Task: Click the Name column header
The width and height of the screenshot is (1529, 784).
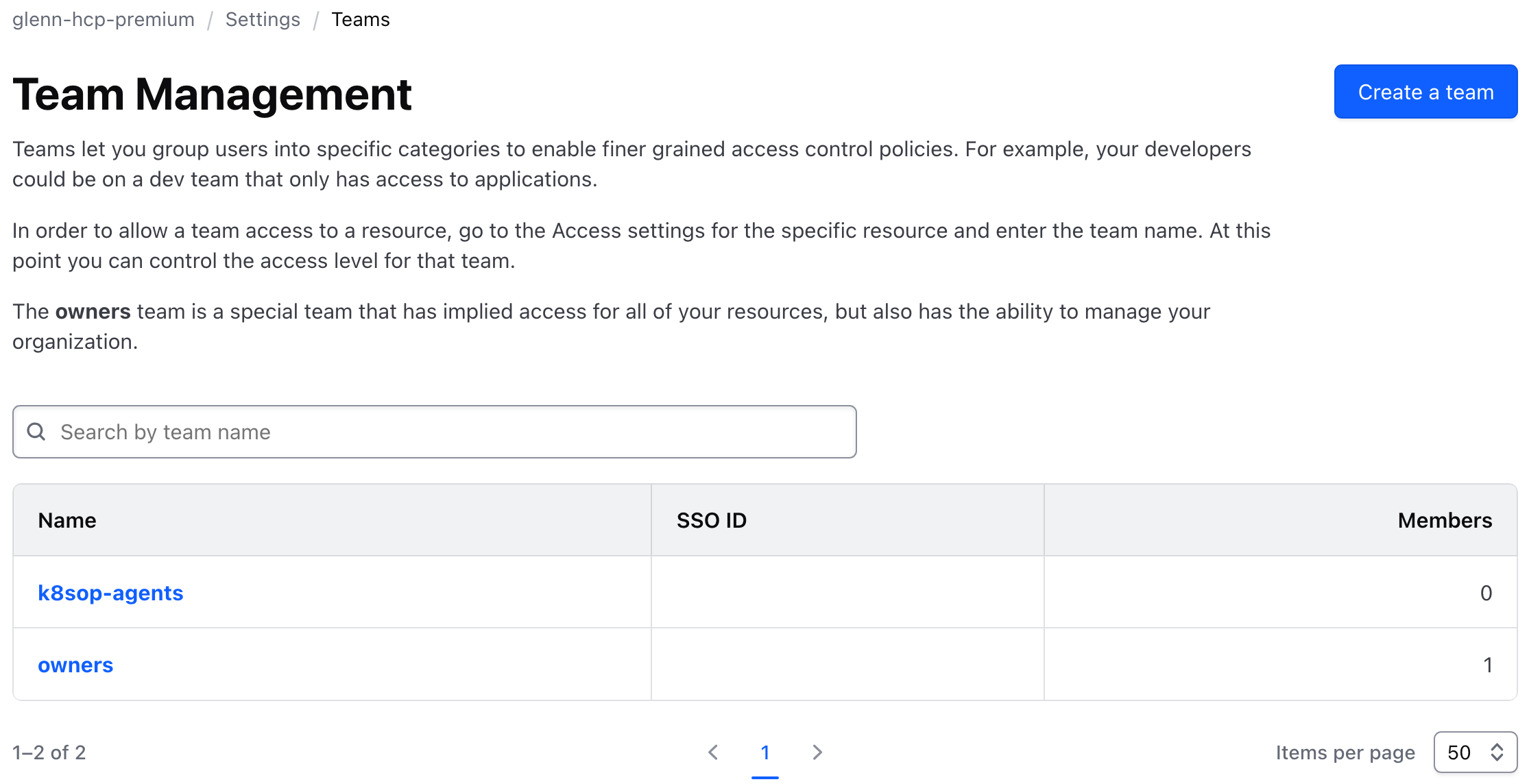Action: tap(67, 520)
